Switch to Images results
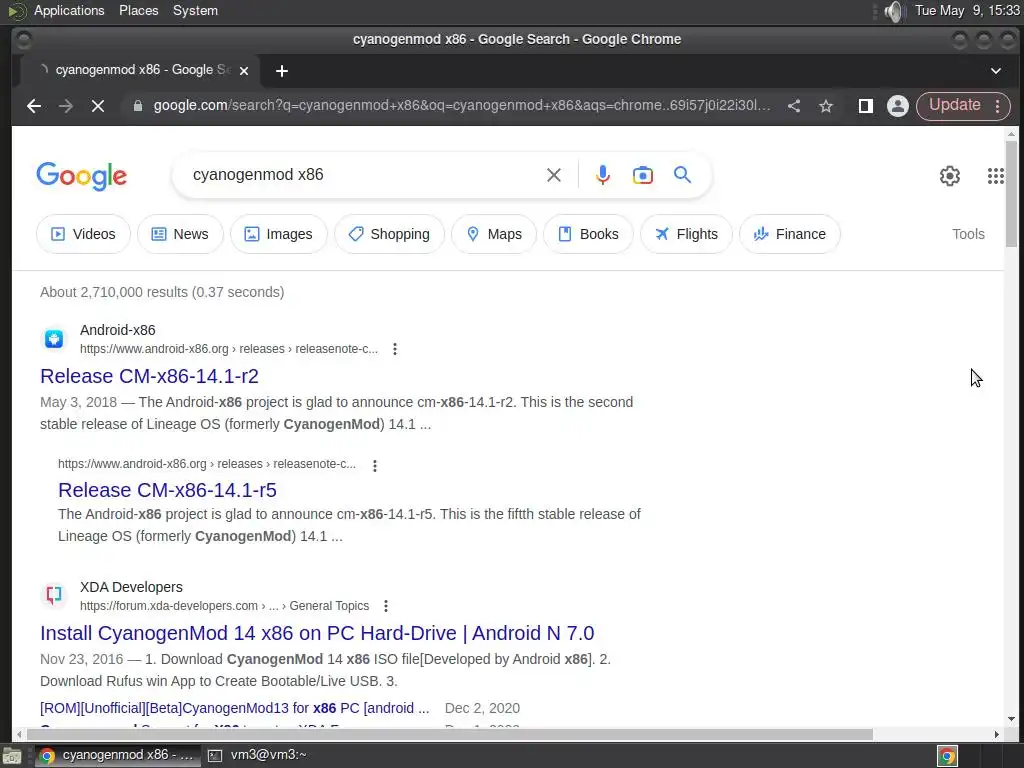 click(x=279, y=234)
